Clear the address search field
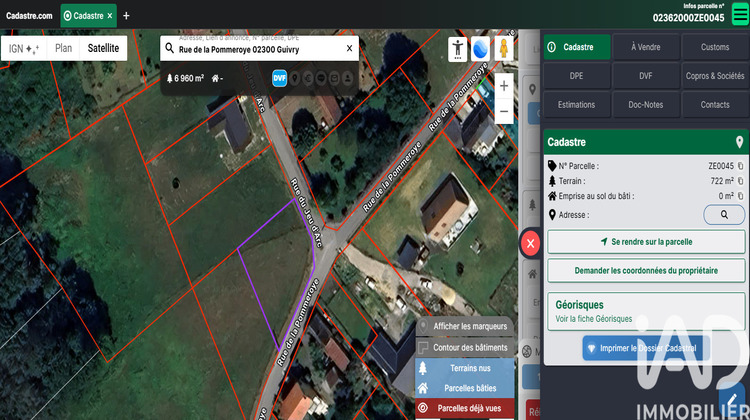 coord(349,48)
